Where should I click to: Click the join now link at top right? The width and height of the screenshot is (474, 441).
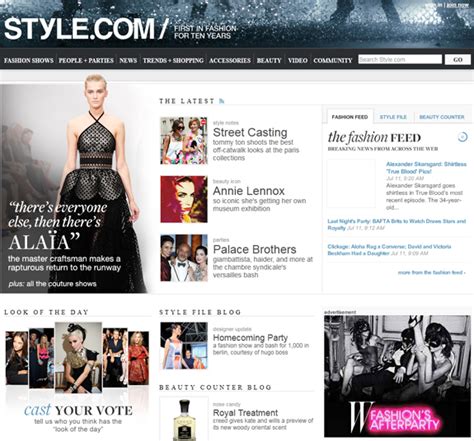[x=457, y=5]
